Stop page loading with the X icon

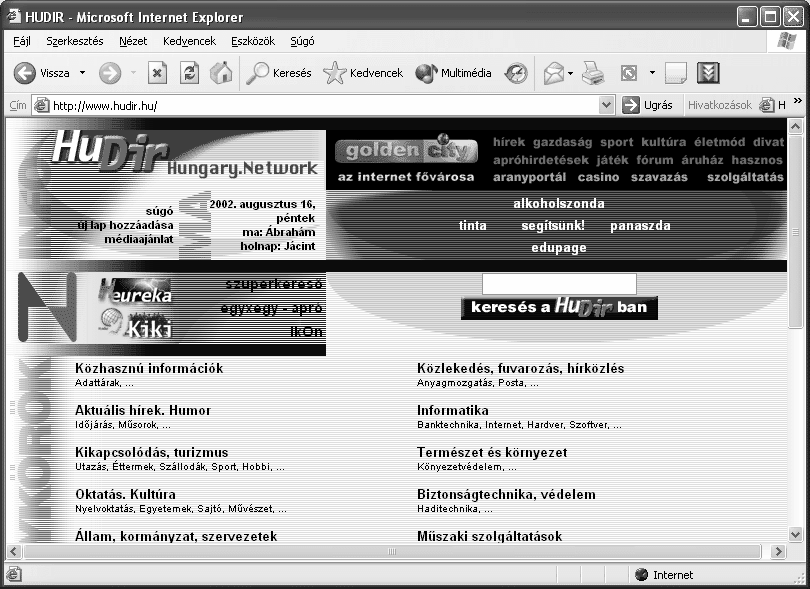[x=157, y=73]
